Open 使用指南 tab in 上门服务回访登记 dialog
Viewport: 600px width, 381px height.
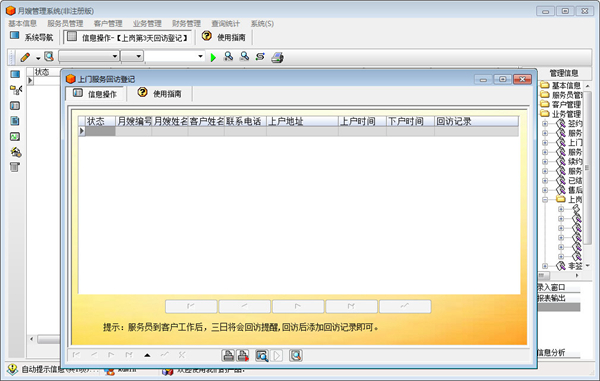[160, 93]
